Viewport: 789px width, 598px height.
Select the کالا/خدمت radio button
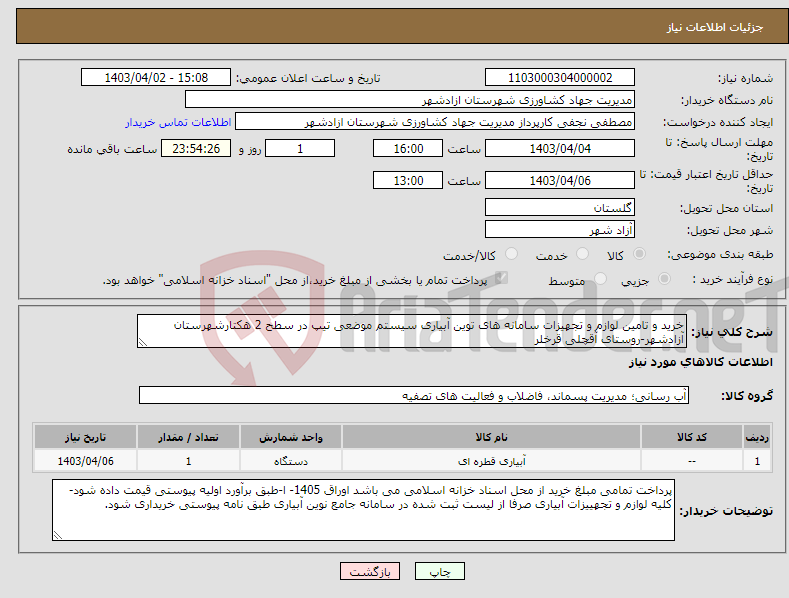(511, 254)
